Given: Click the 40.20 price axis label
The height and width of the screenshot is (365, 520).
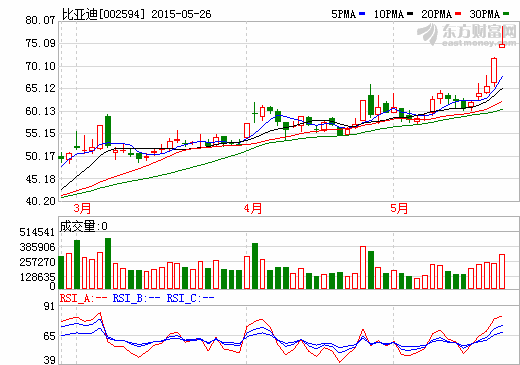Looking at the screenshot, I should point(40,201).
